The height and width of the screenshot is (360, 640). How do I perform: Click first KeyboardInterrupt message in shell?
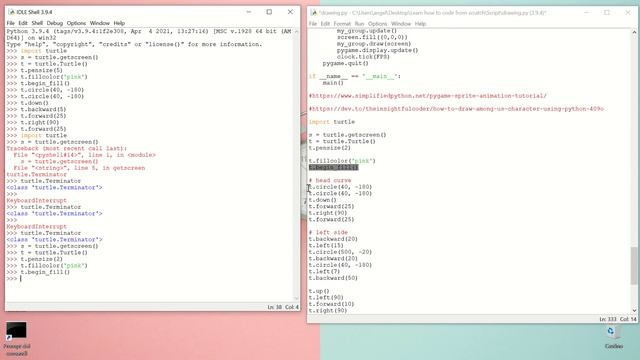pyautogui.click(x=37, y=201)
